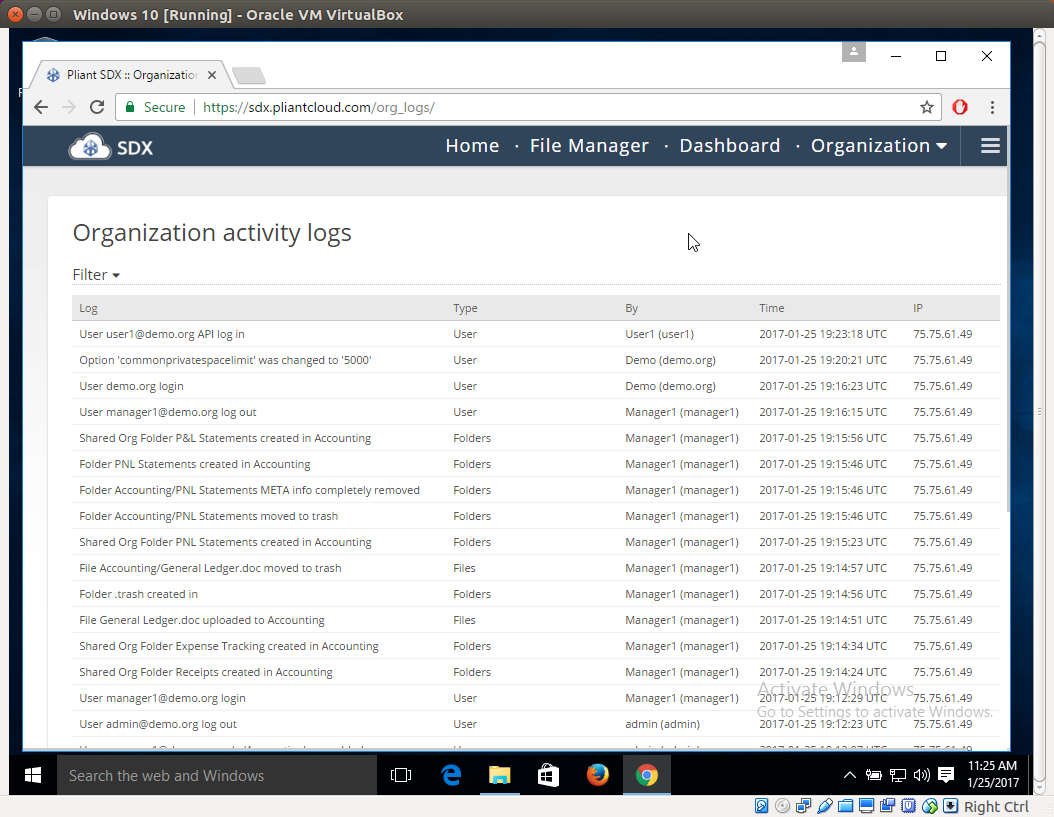Close the Pliant SDX browser tab
This screenshot has height=817, width=1054.
click(x=212, y=75)
